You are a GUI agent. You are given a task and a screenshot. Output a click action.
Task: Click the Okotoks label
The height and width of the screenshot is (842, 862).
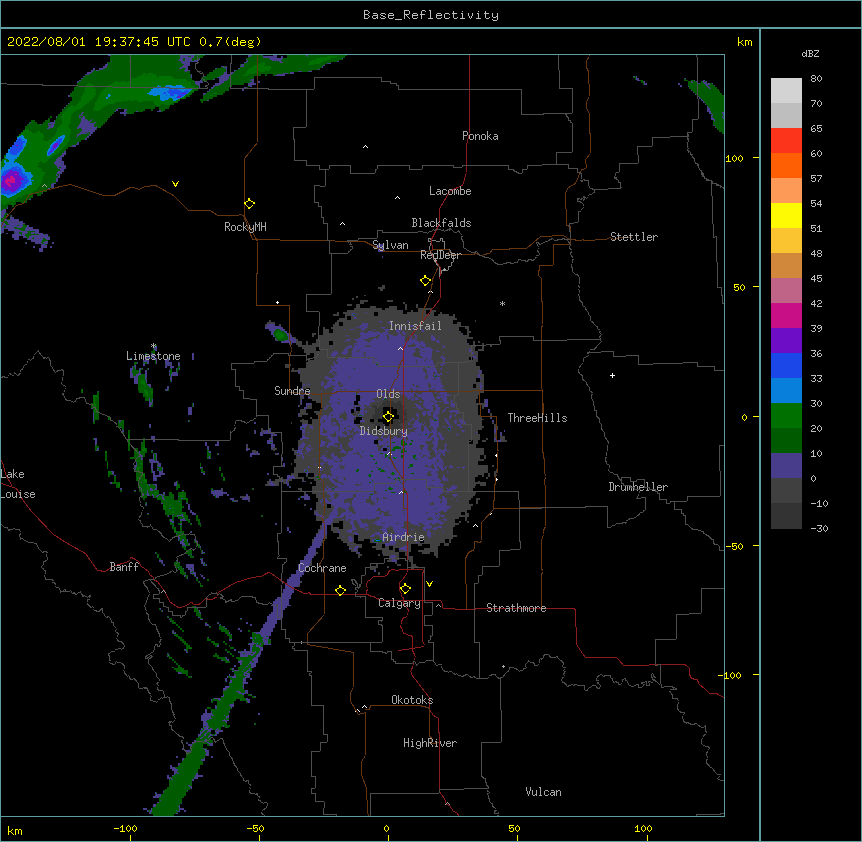pos(412,700)
